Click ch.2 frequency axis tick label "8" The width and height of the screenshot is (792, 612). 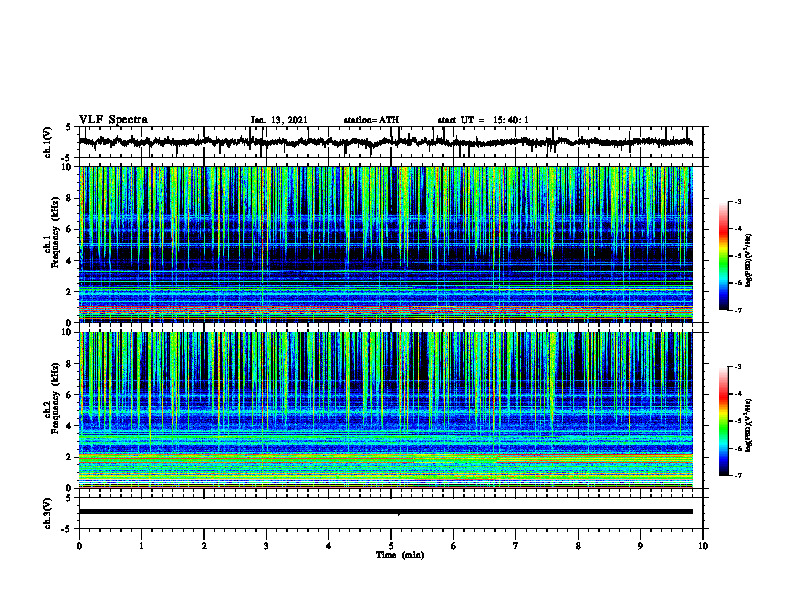[69, 364]
